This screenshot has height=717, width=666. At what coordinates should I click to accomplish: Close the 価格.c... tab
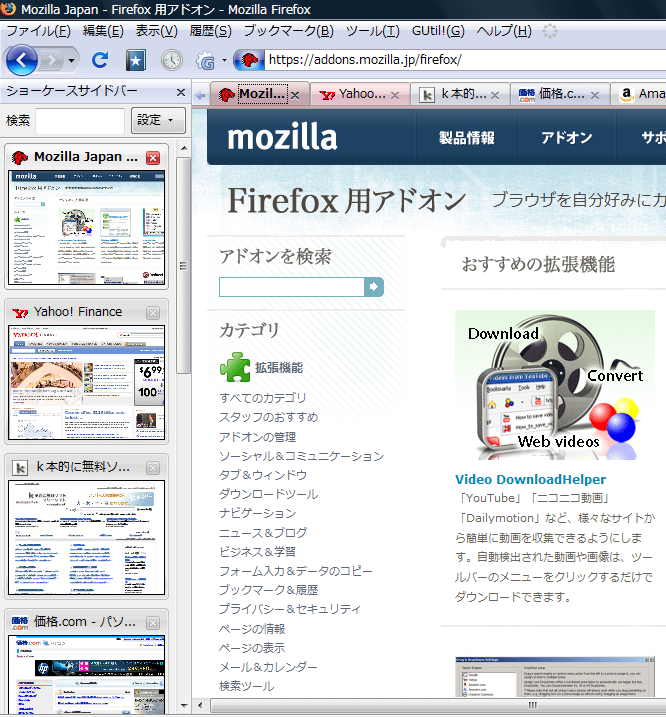595,95
